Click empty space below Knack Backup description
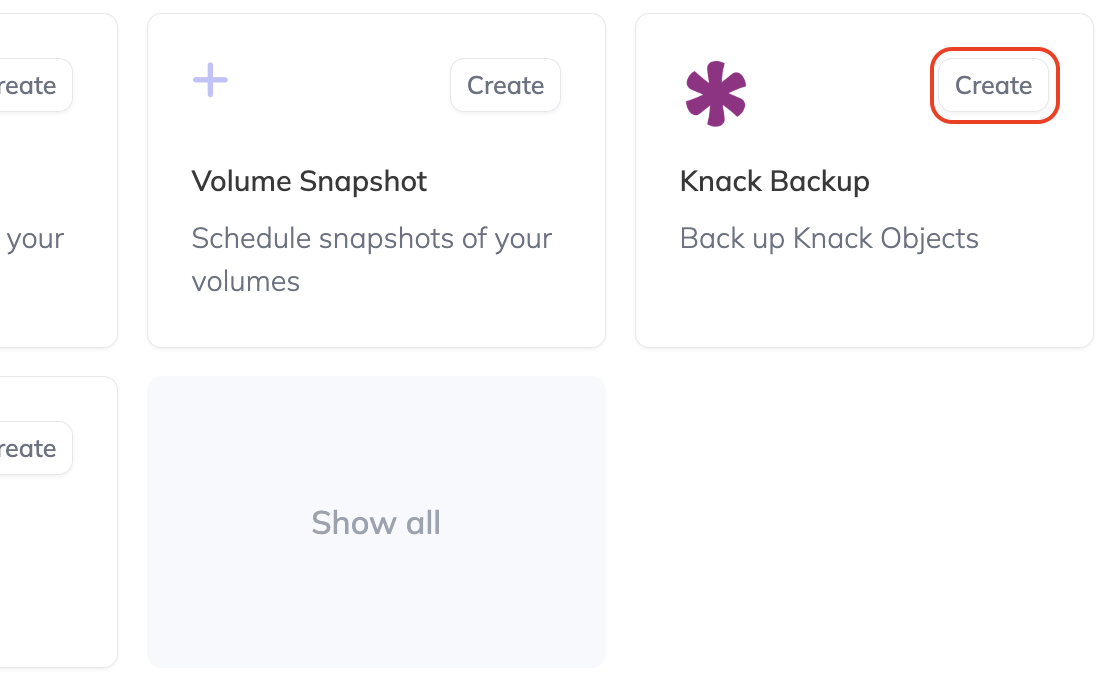1114x678 pixels. 864,300
